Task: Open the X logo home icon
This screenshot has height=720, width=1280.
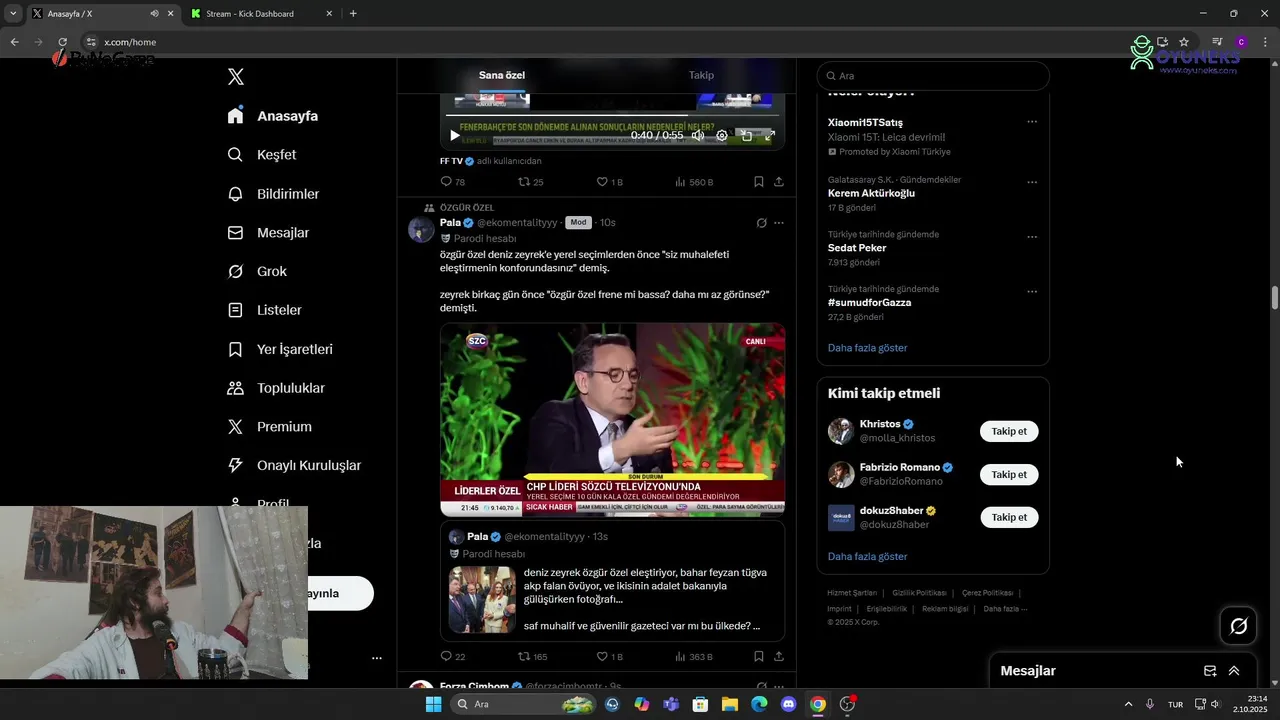Action: click(236, 77)
